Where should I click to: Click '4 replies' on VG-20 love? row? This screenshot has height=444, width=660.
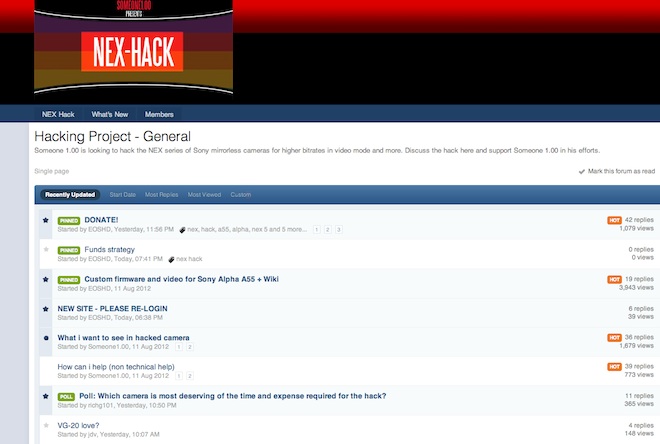click(x=641, y=425)
